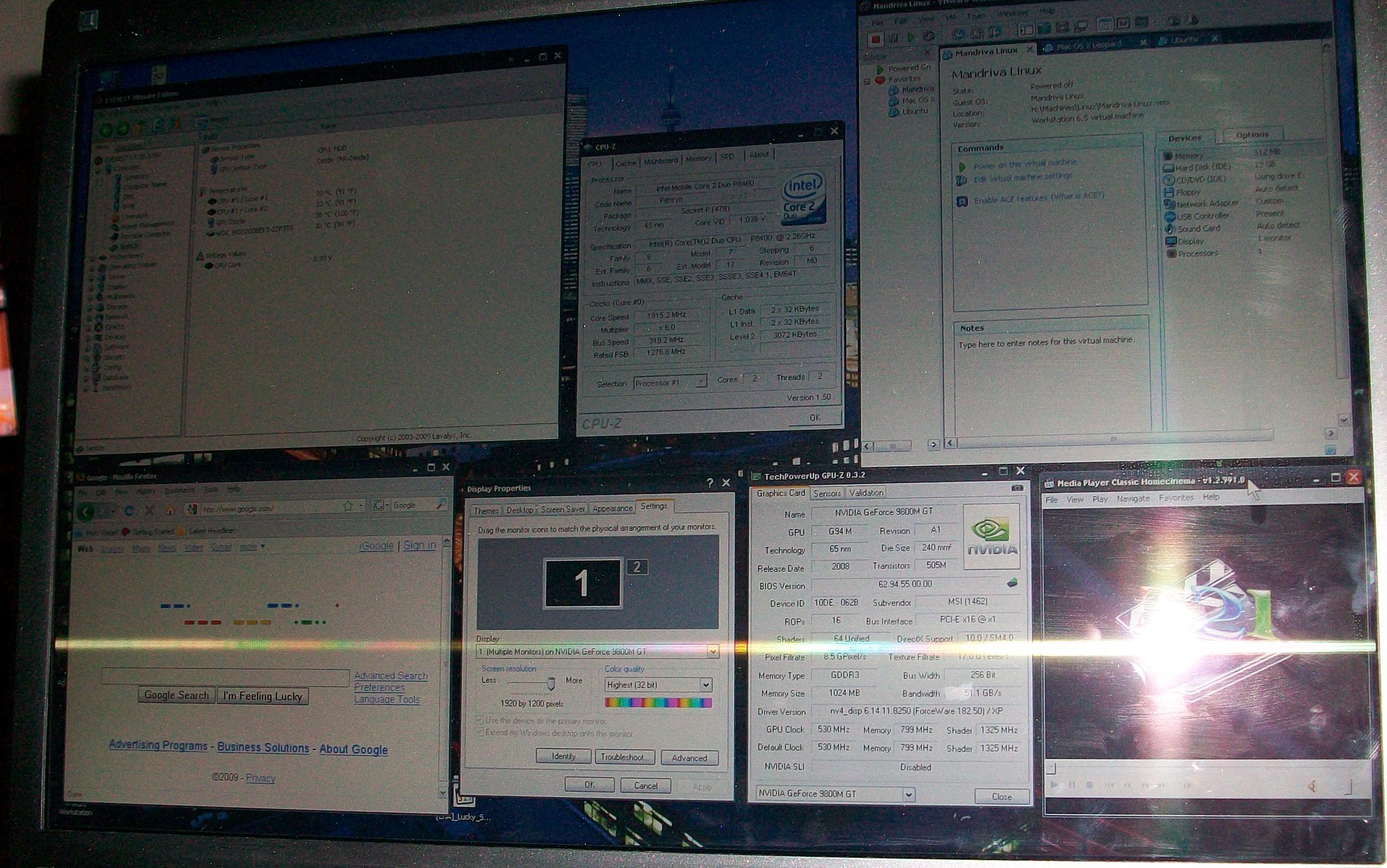Open the Display monitor dropdown in Display Properties

coord(712,651)
